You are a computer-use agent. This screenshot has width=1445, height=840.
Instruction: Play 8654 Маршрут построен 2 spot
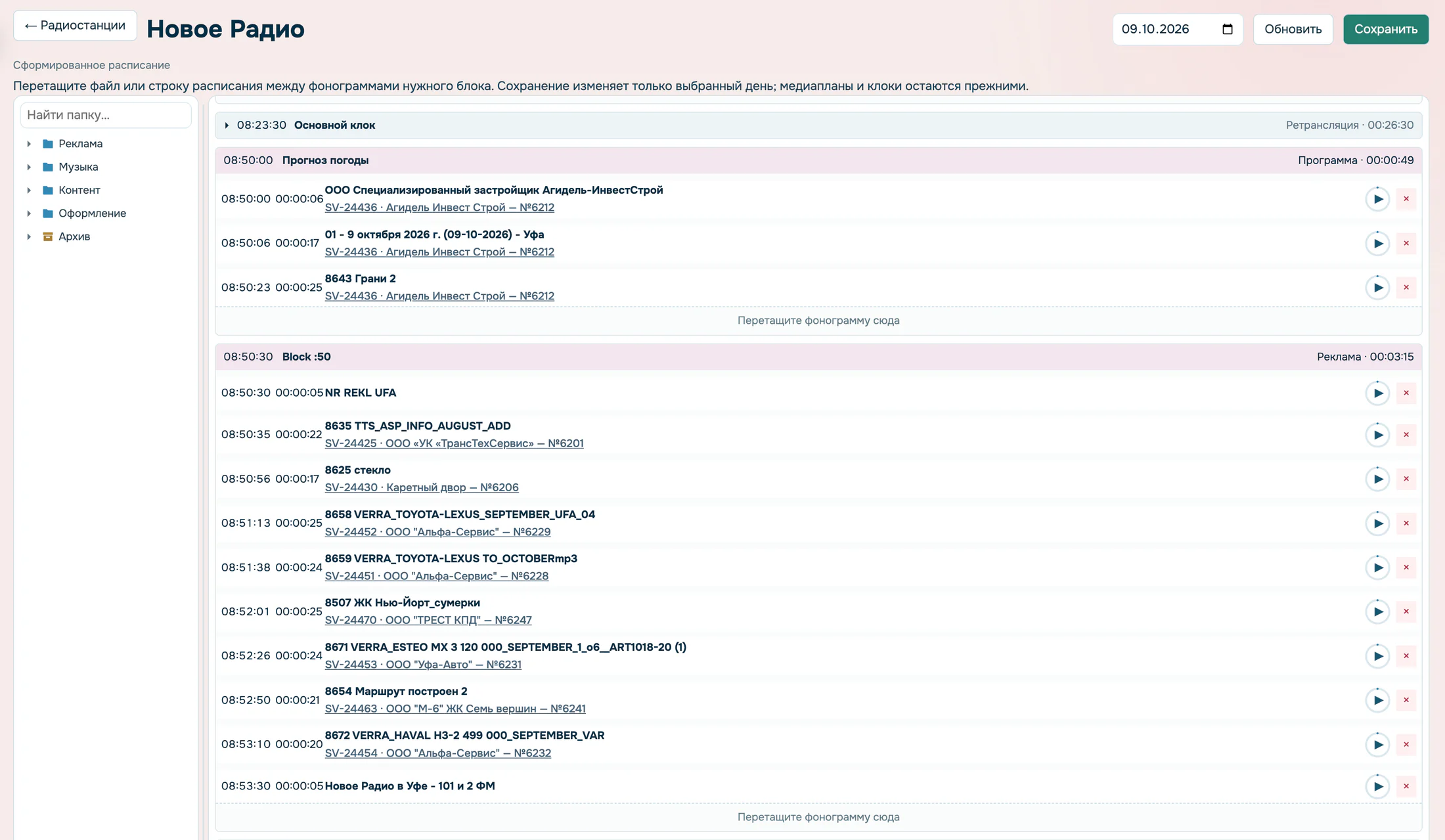click(1377, 700)
